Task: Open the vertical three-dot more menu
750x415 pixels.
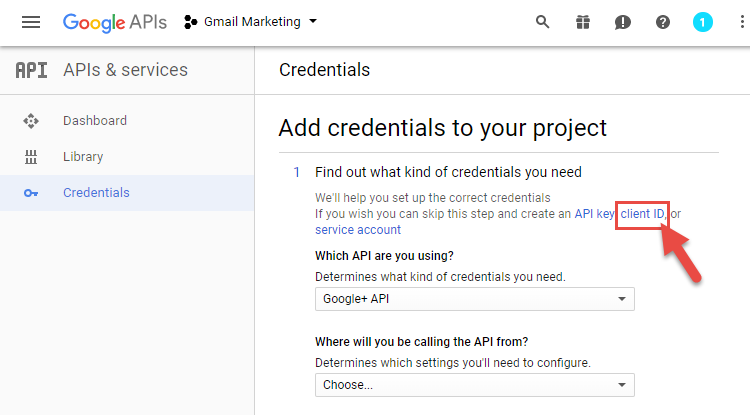Action: pos(742,22)
